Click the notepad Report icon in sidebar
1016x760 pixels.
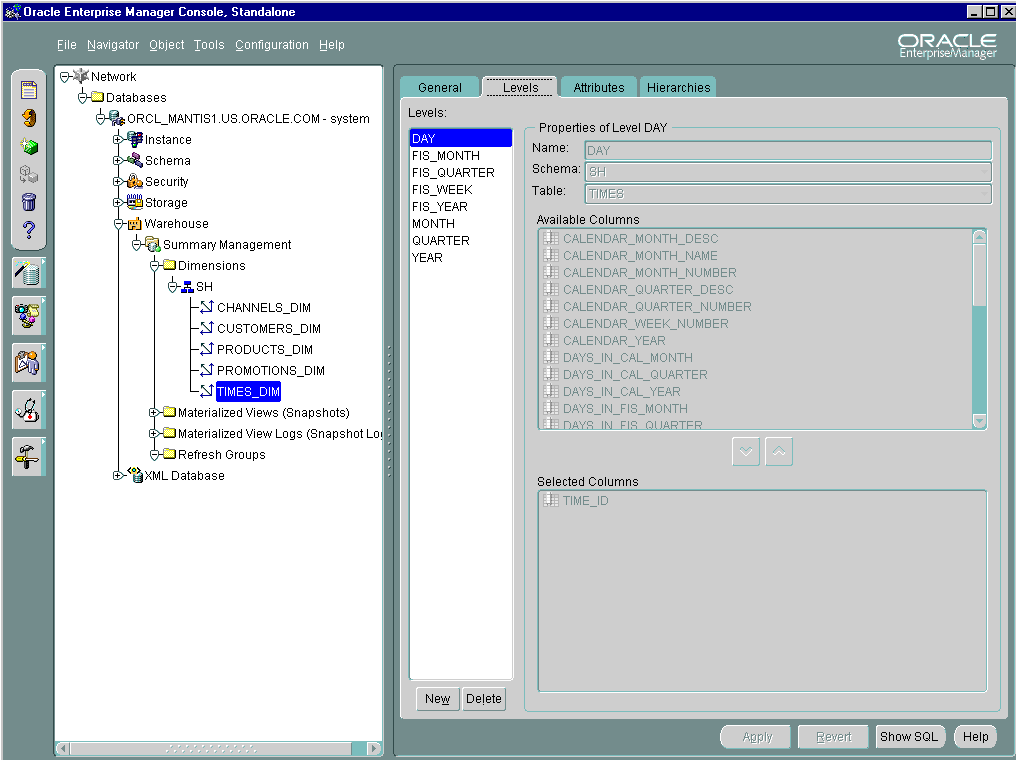[x=29, y=90]
